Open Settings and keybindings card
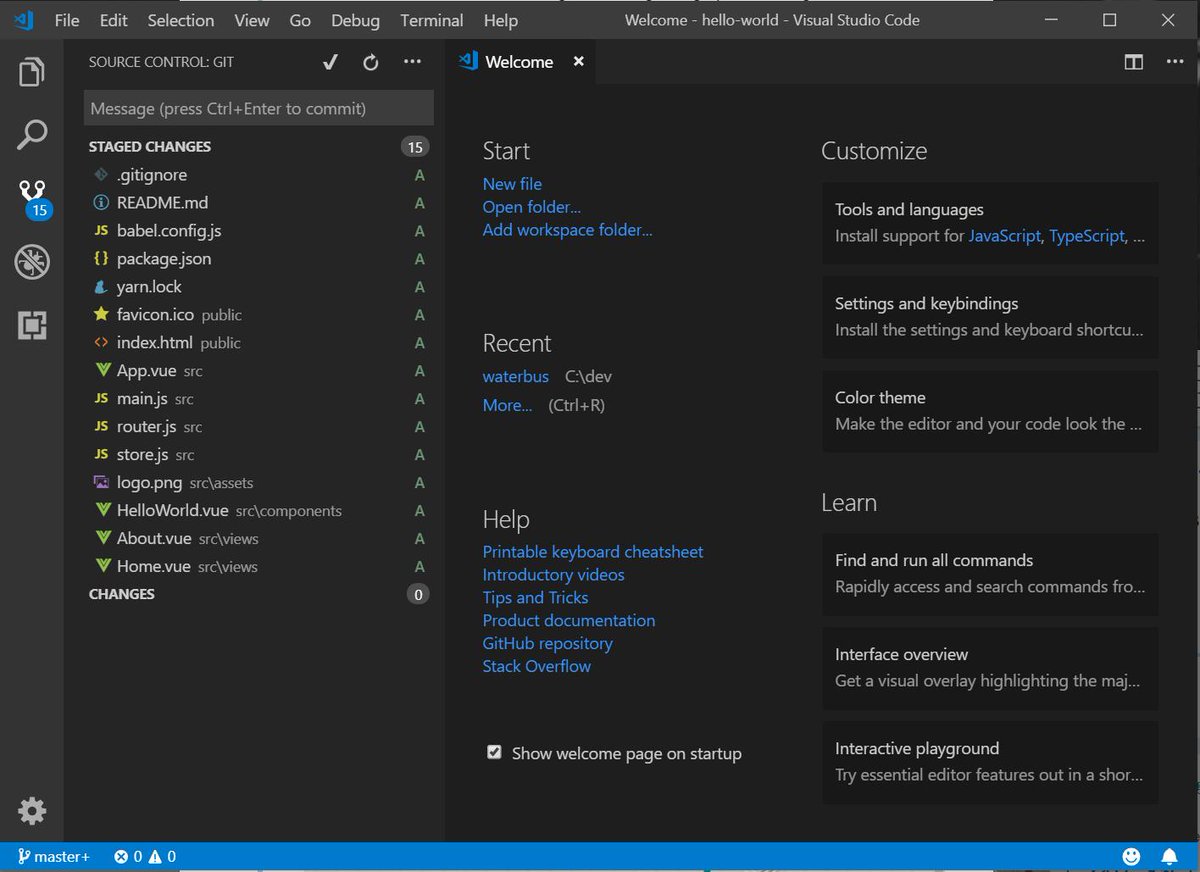This screenshot has height=872, width=1200. coord(990,317)
